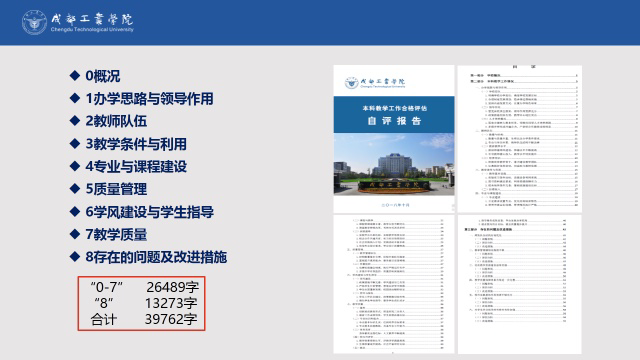Select the 1办学思路与领导作用 item
The width and height of the screenshot is (640, 360).
pos(149,98)
